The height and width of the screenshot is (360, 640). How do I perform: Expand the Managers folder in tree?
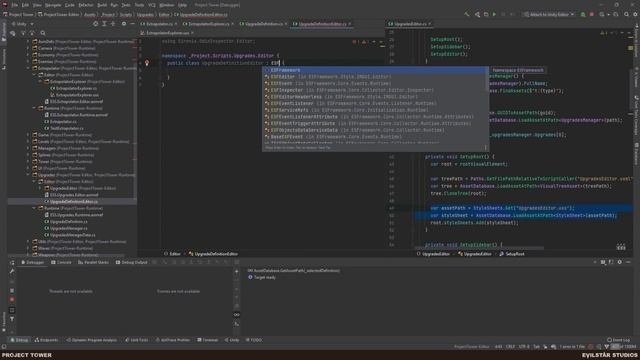point(28,148)
